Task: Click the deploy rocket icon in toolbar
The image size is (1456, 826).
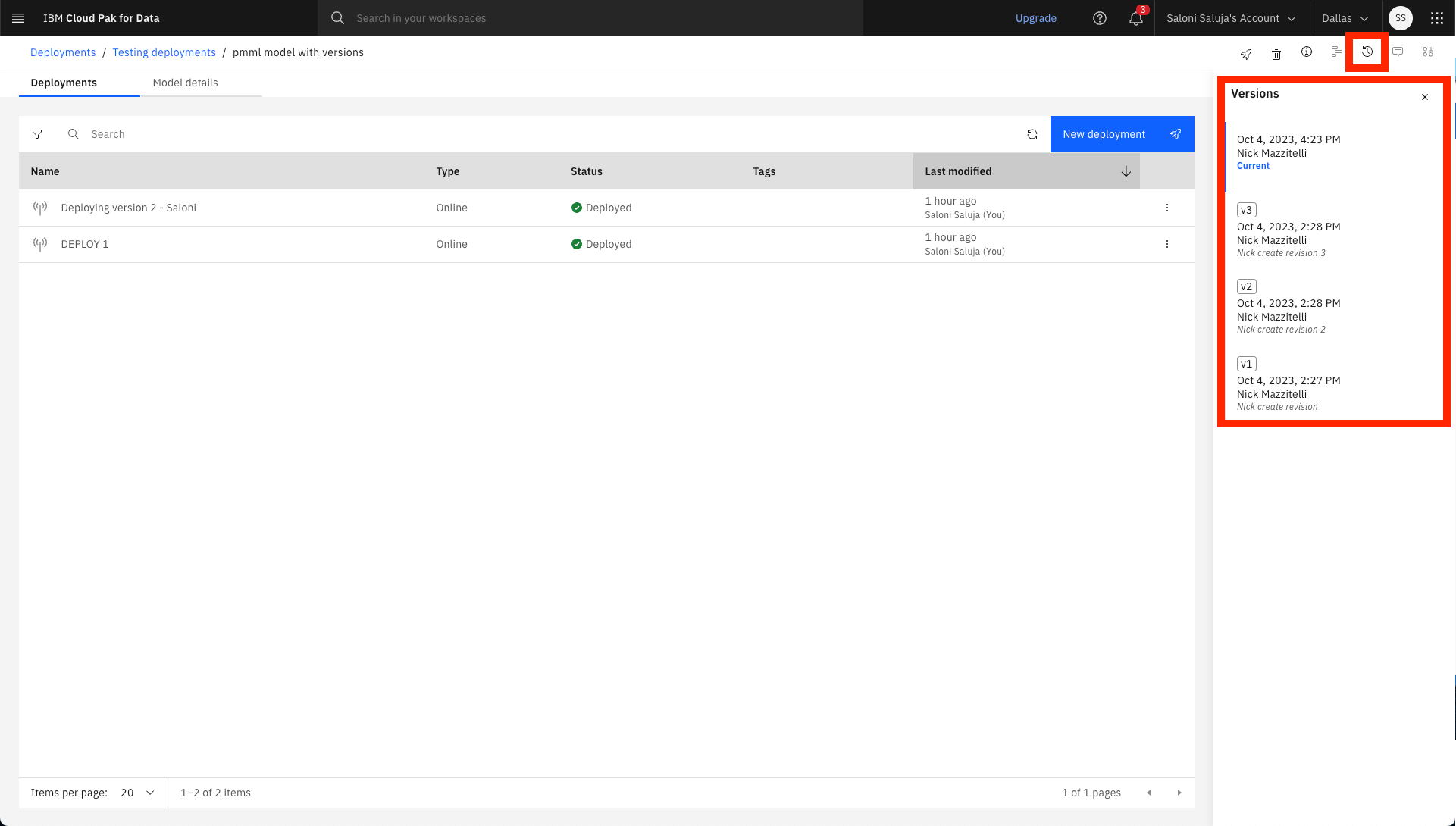Action: [x=1246, y=54]
